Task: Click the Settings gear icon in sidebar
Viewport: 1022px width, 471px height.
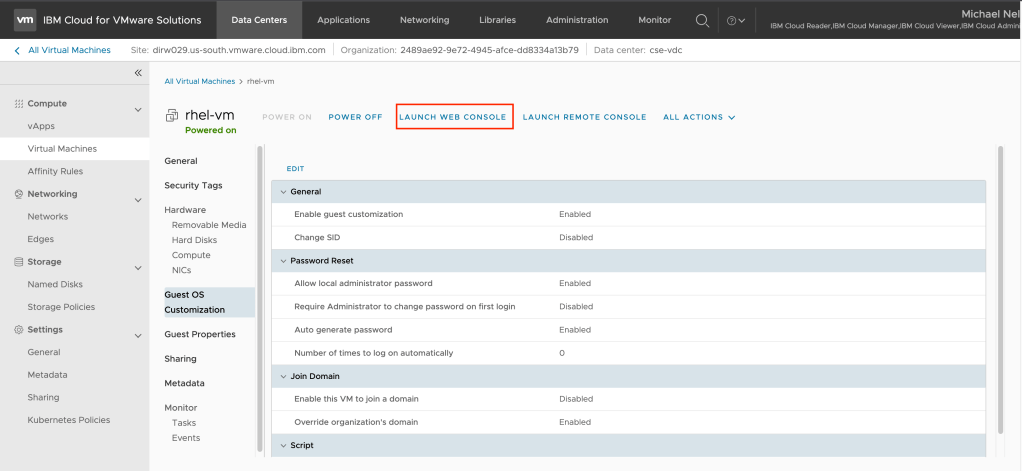Action: pyautogui.click(x=18, y=330)
